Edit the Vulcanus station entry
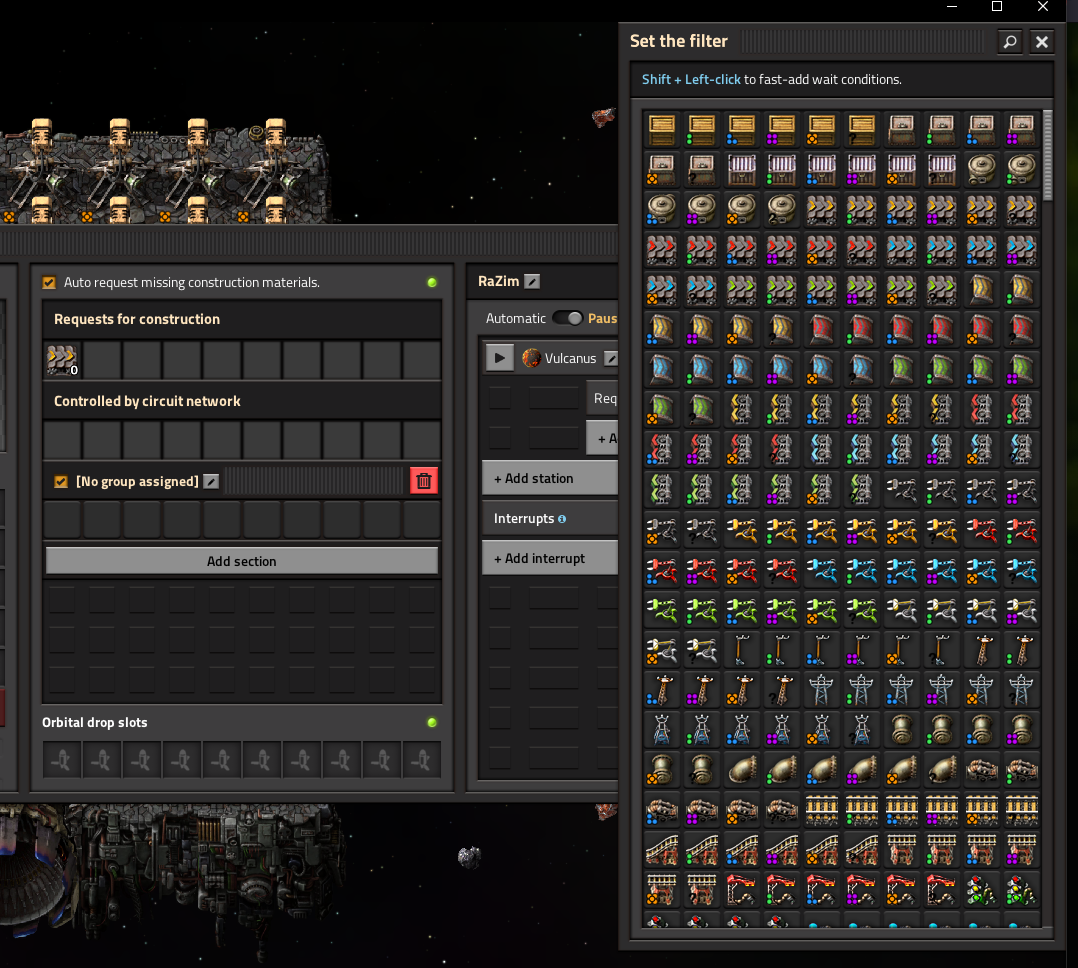1078x968 pixels. pos(610,358)
